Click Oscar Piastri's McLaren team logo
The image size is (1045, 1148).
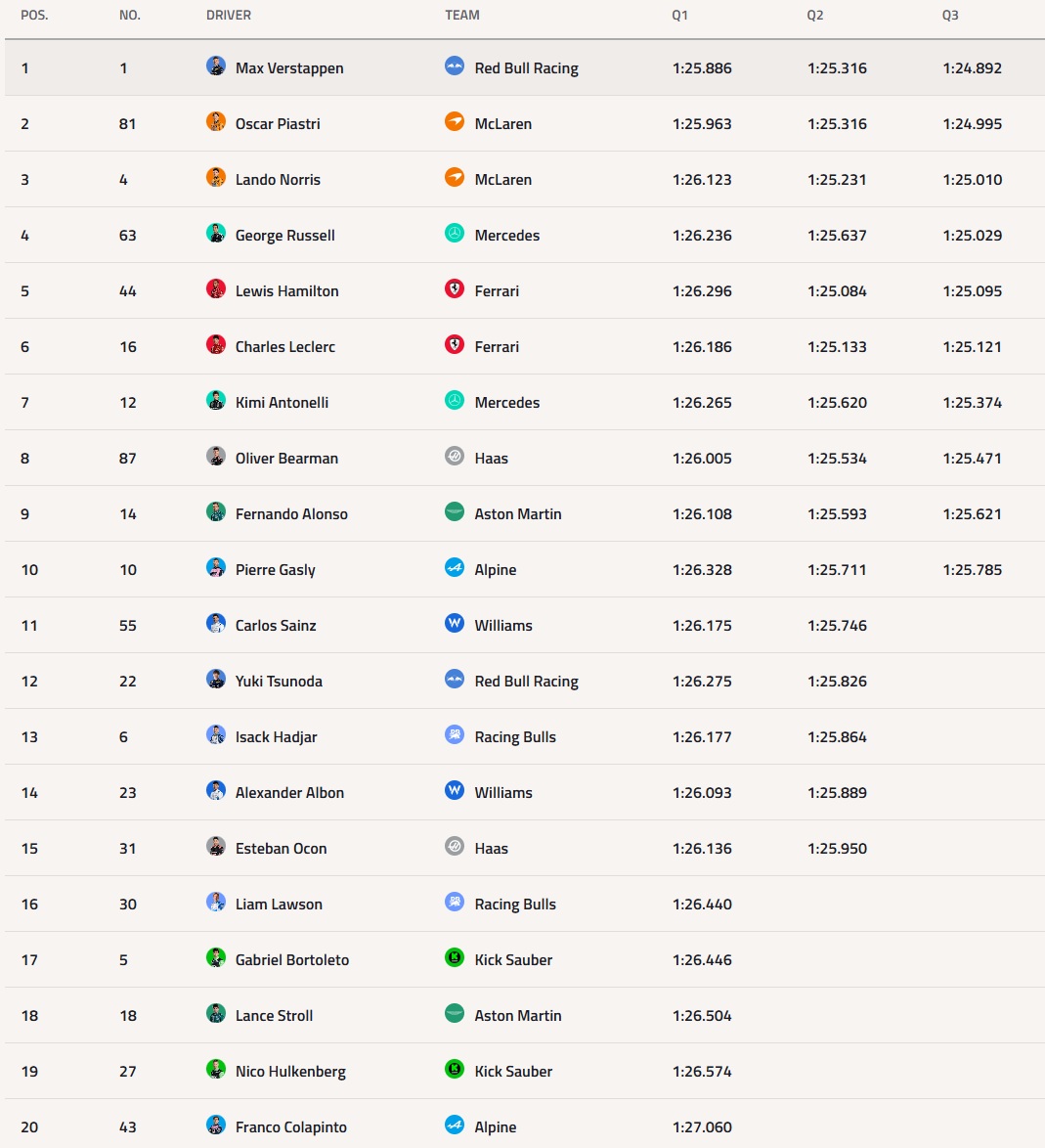(455, 121)
